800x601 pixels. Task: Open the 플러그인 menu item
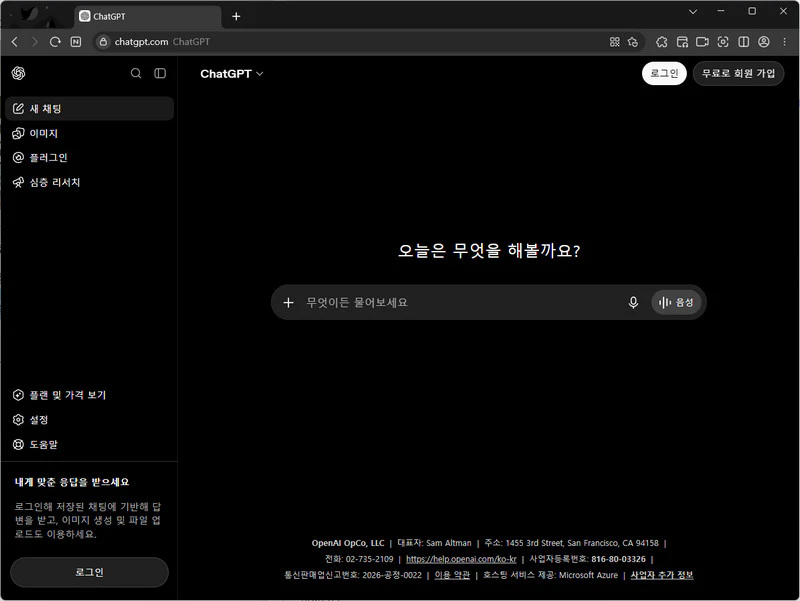(89, 158)
